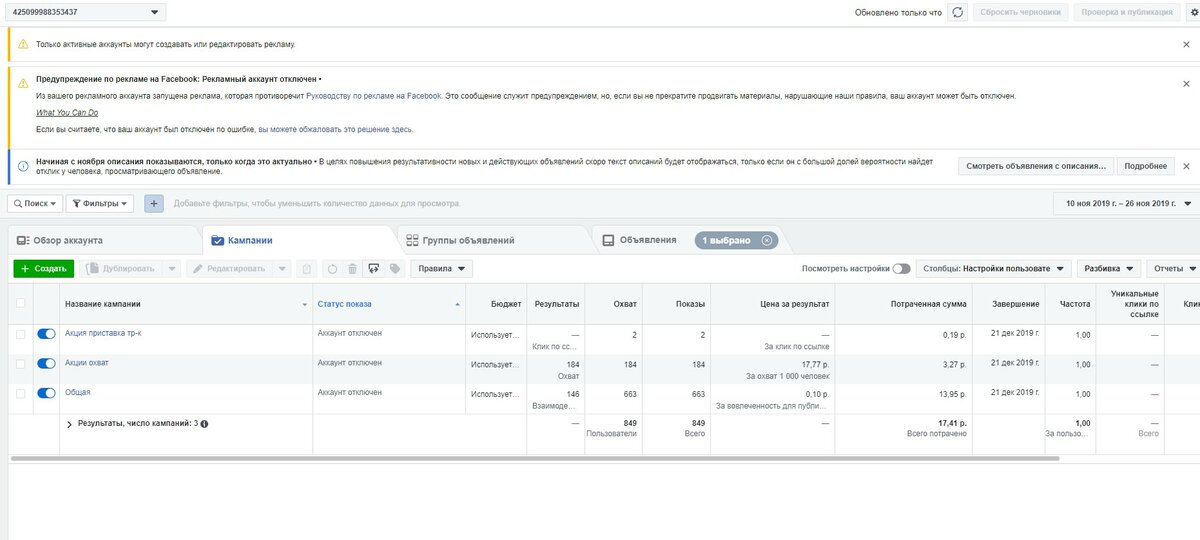
Task: Click info icon beside 'число кампаний: 3'
Action: [x=204, y=424]
